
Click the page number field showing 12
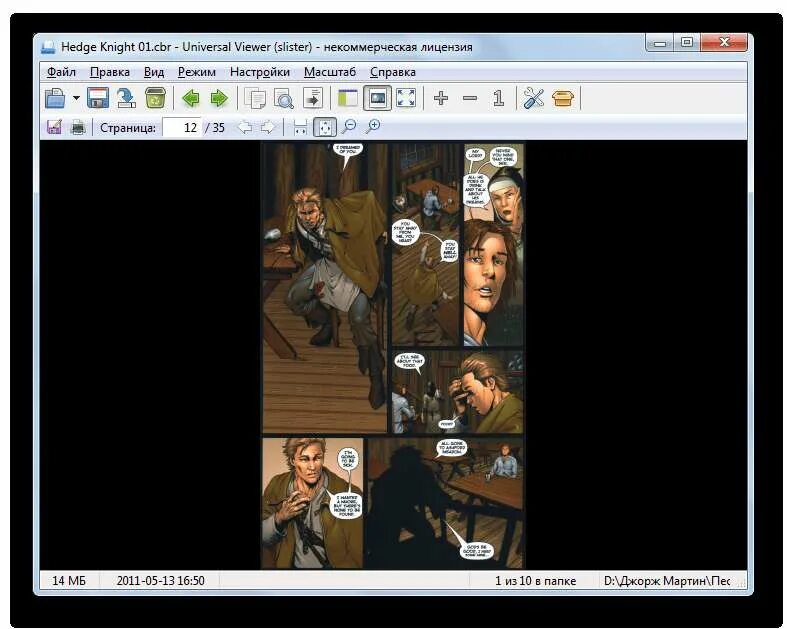(182, 128)
